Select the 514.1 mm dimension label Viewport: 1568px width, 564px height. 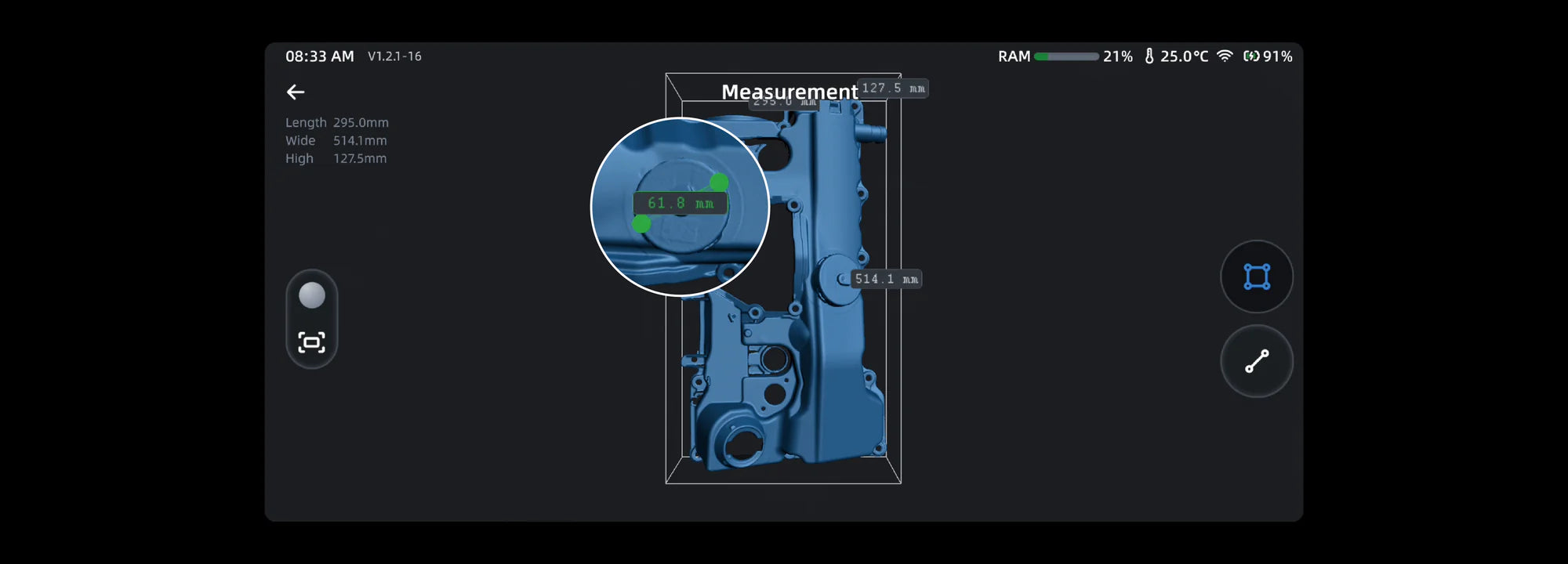point(886,279)
